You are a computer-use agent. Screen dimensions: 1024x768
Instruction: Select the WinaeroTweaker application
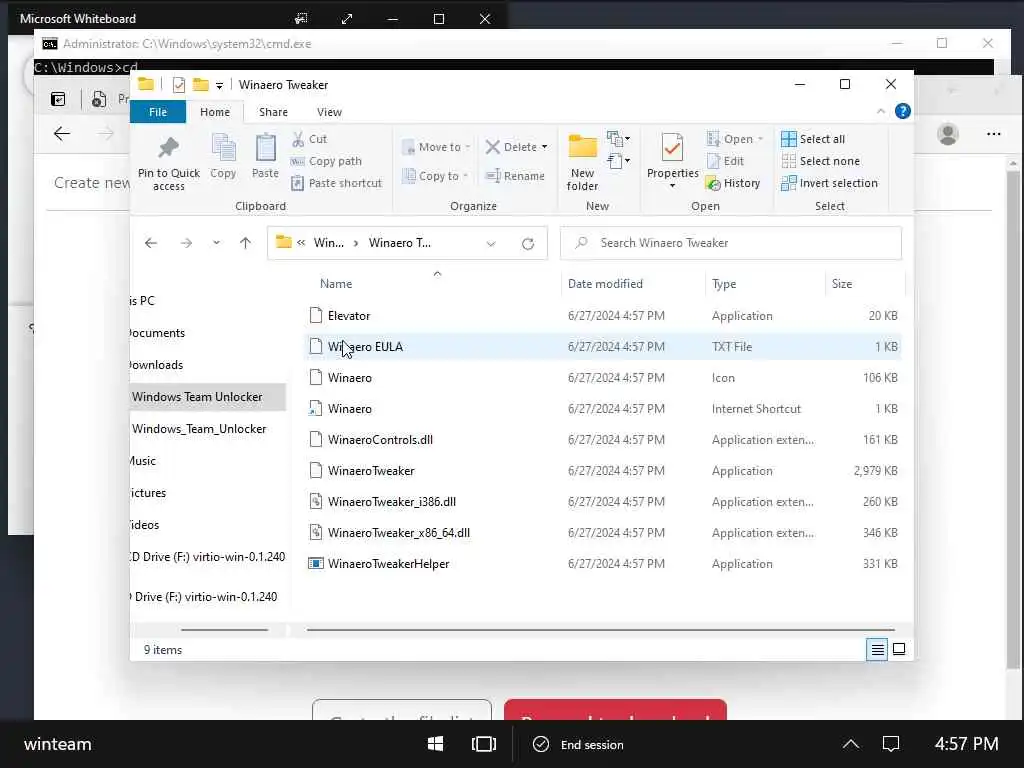coord(603,471)
